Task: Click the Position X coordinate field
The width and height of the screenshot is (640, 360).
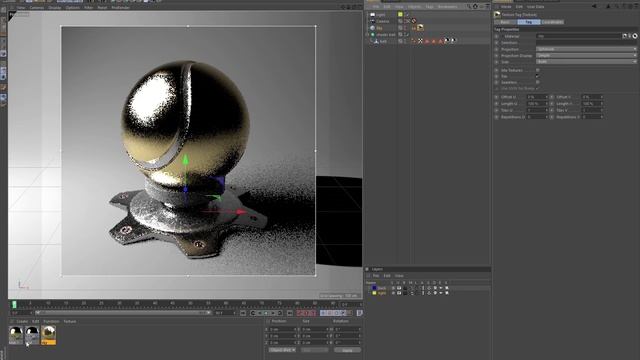Action: [282, 329]
